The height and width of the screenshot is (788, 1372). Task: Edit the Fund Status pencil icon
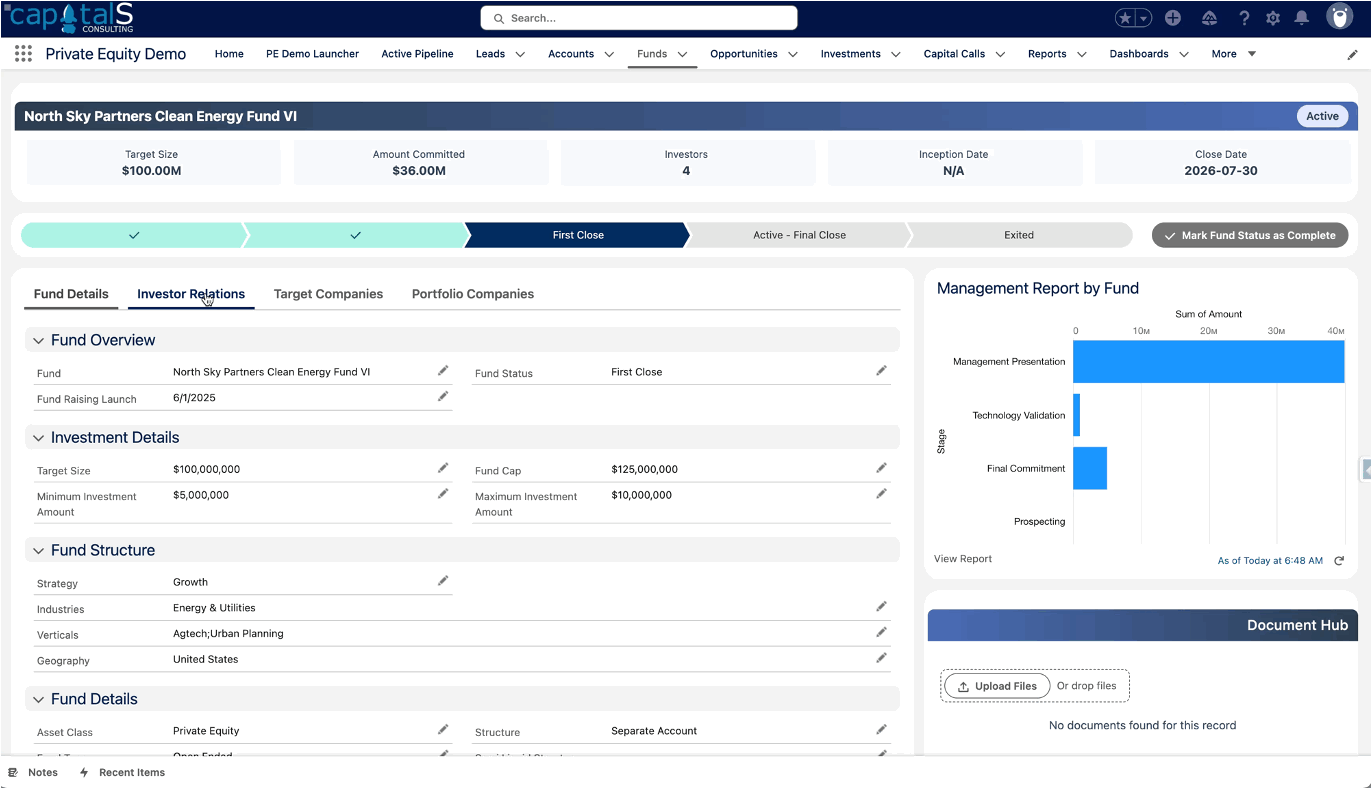(881, 371)
